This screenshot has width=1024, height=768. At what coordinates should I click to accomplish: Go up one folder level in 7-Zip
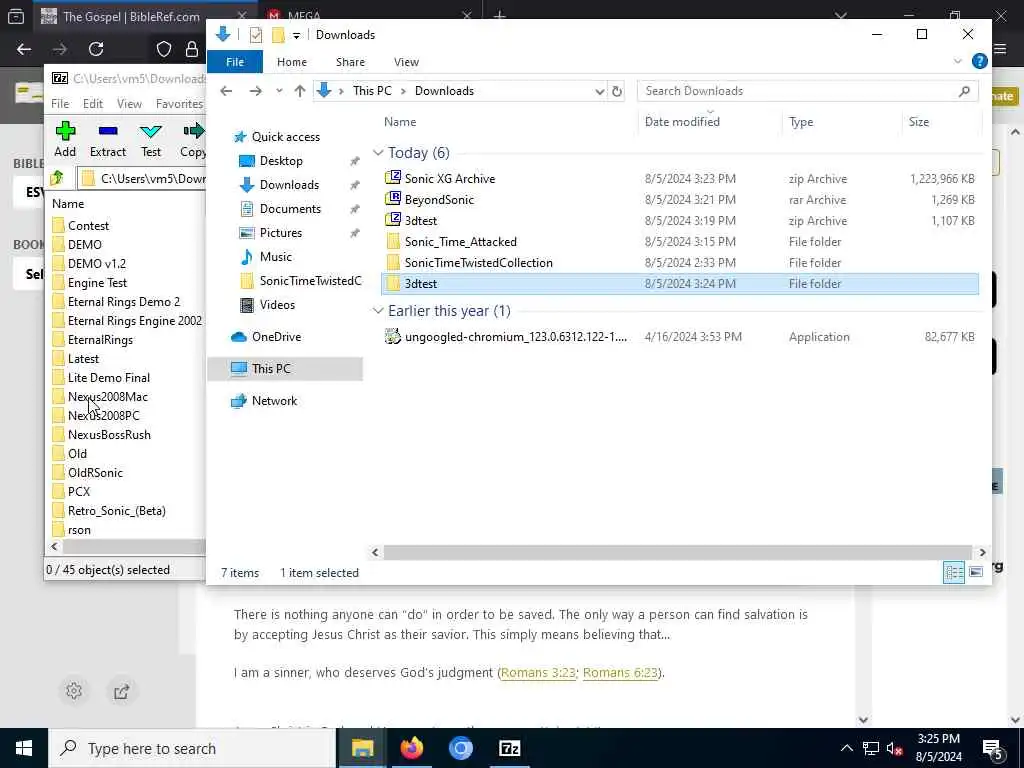pos(57,178)
